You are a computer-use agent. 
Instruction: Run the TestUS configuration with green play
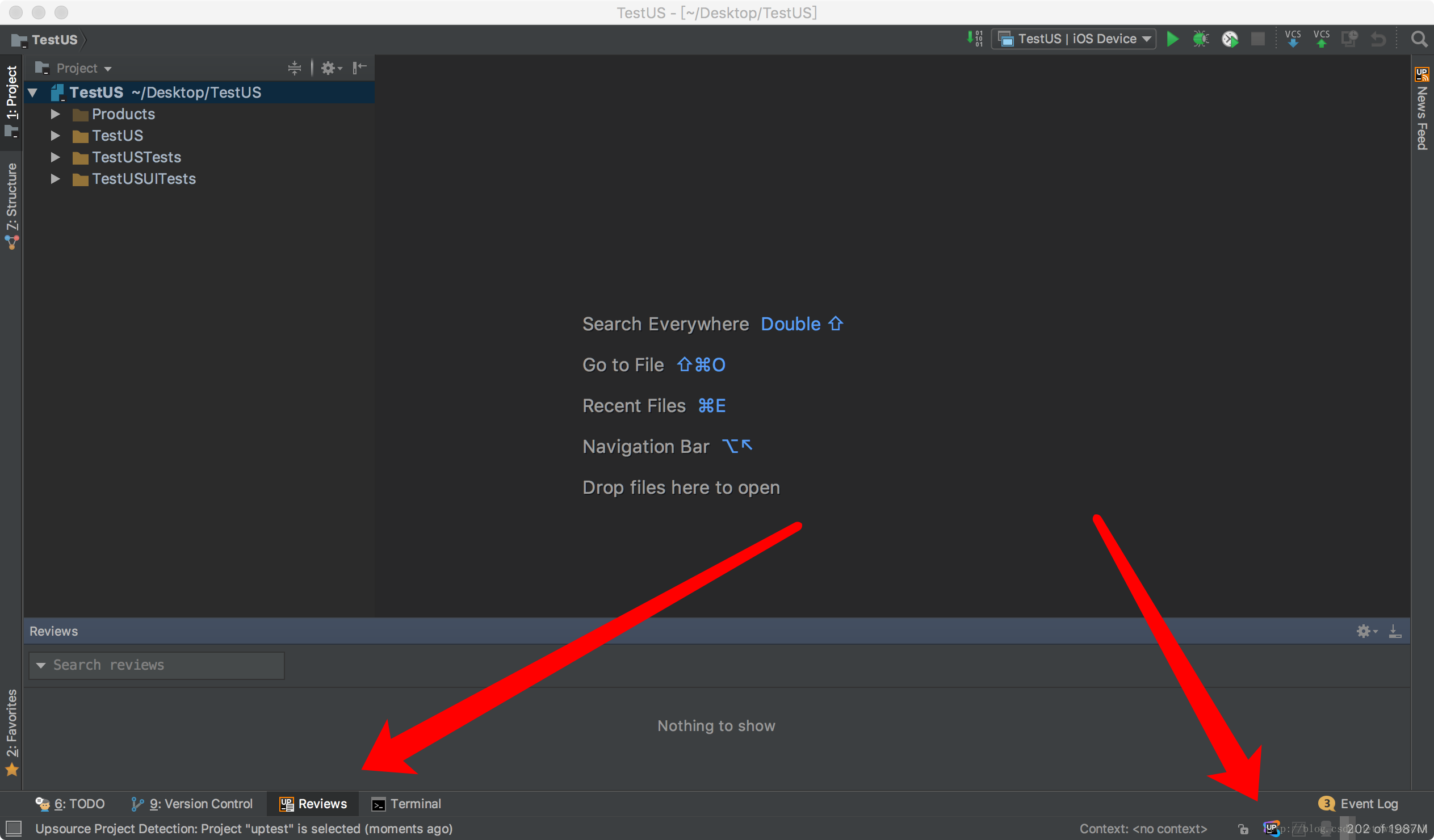click(1172, 39)
